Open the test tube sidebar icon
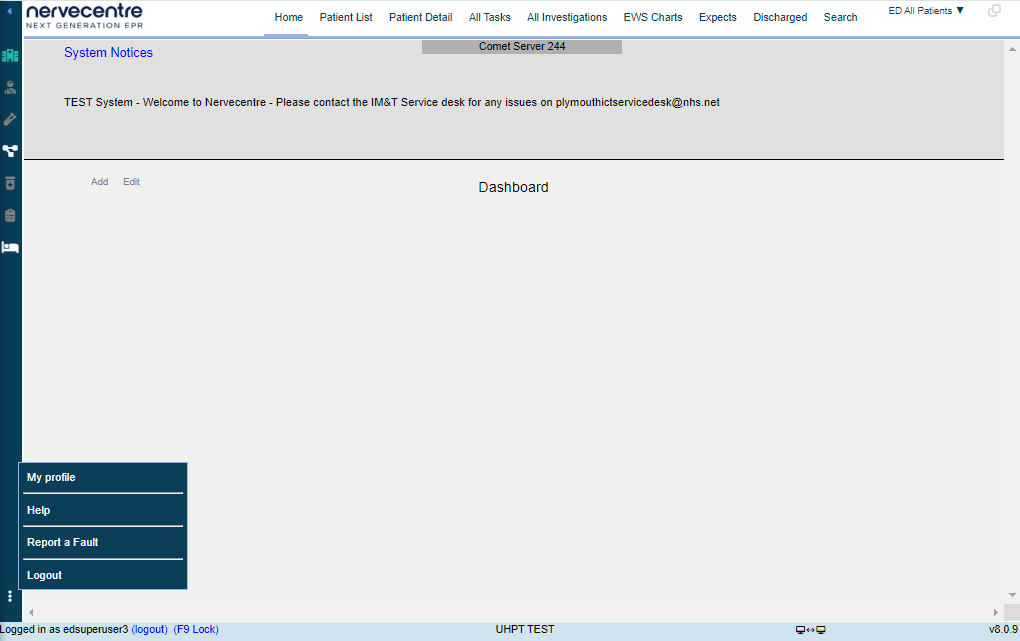Viewport: 1020px width, 641px height. (x=10, y=119)
